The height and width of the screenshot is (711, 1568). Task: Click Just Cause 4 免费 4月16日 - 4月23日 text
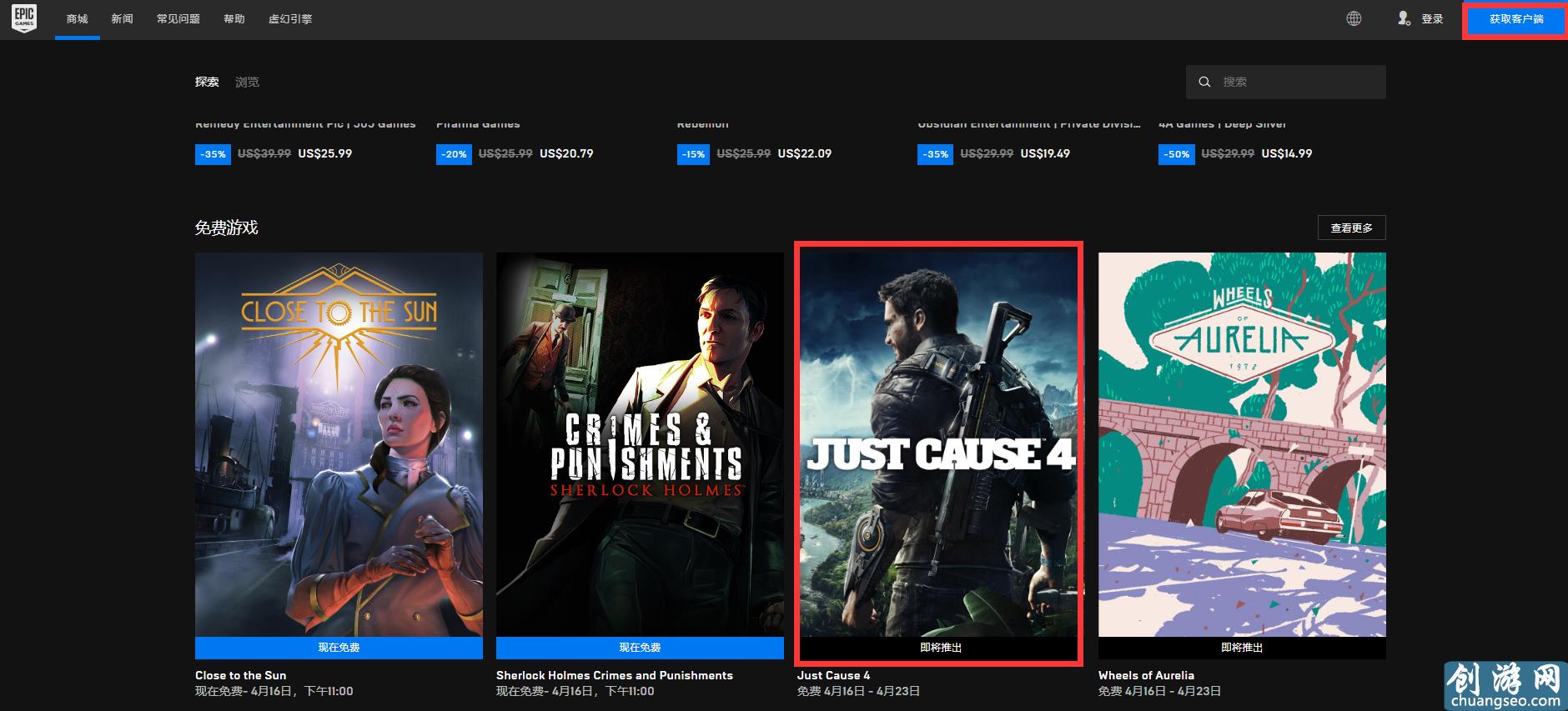[x=859, y=691]
